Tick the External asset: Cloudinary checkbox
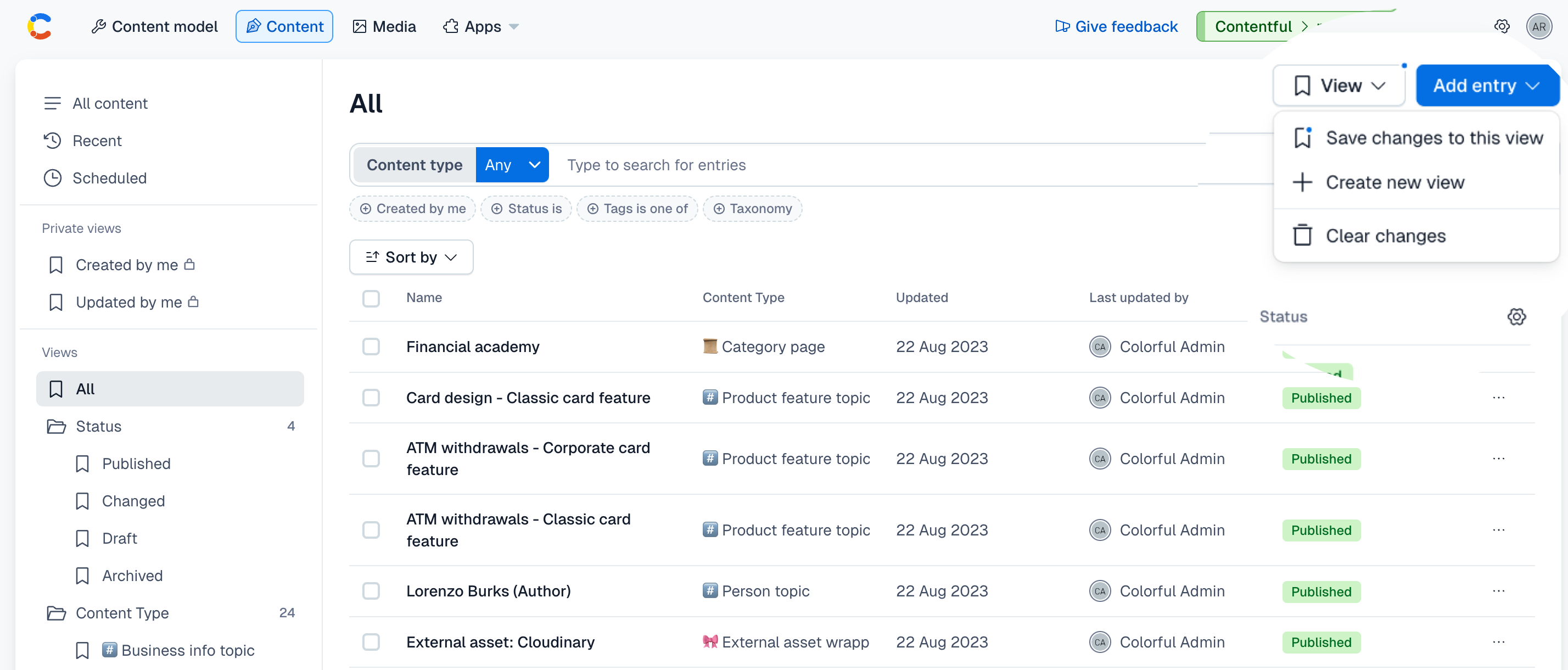The height and width of the screenshot is (670, 1568). point(371,642)
